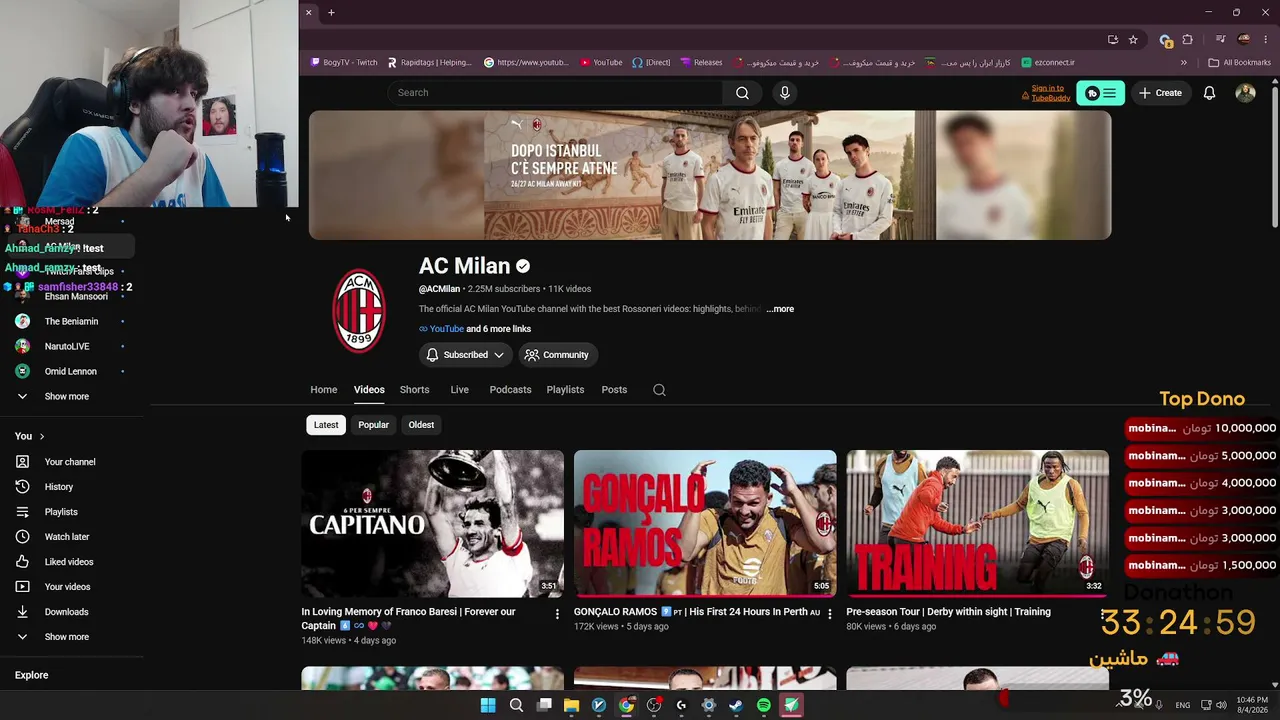Select the Popular sort chip
The height and width of the screenshot is (720, 1280).
pos(373,425)
